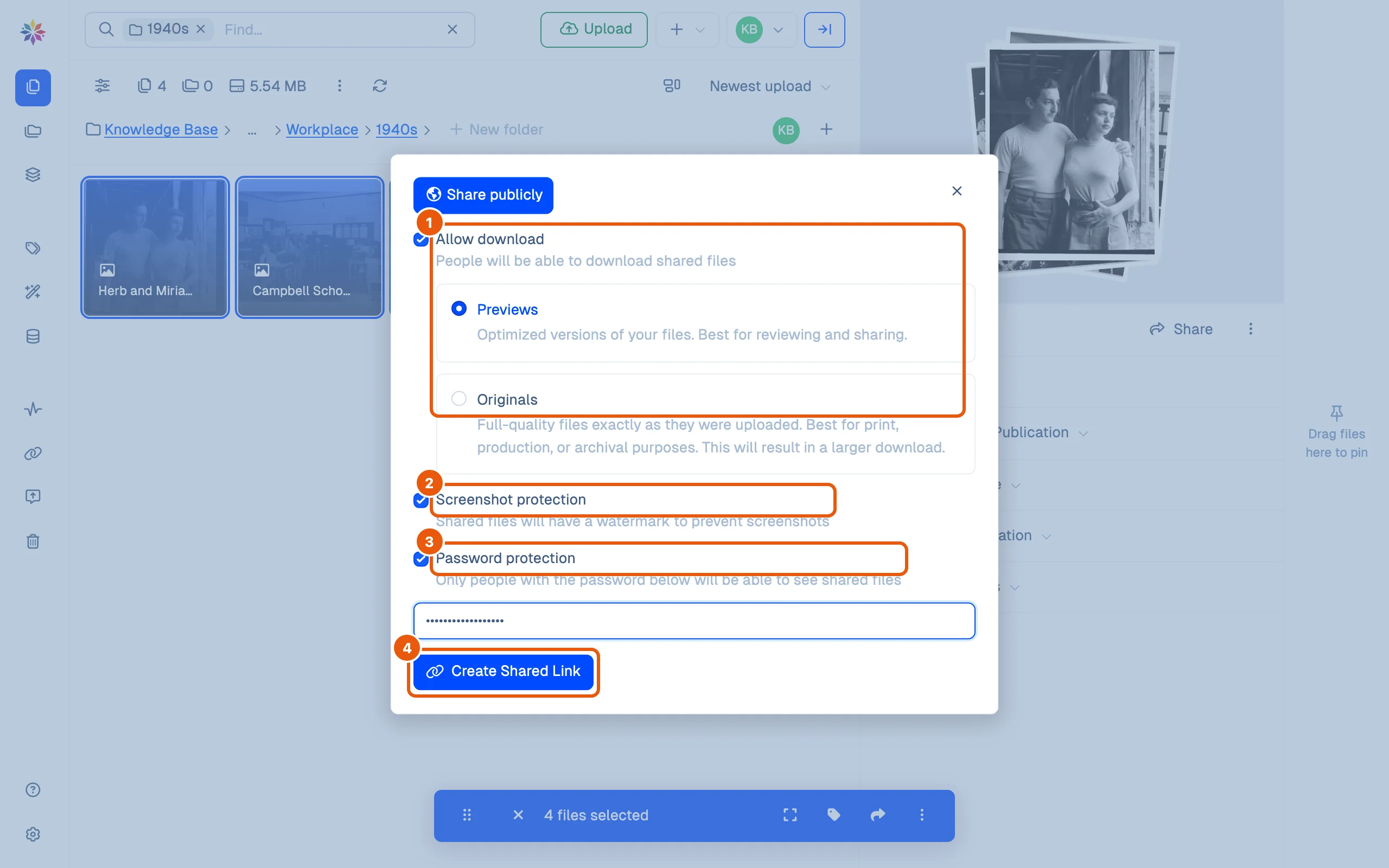
Task: Remove the 1940s search filter chip
Action: [x=201, y=29]
